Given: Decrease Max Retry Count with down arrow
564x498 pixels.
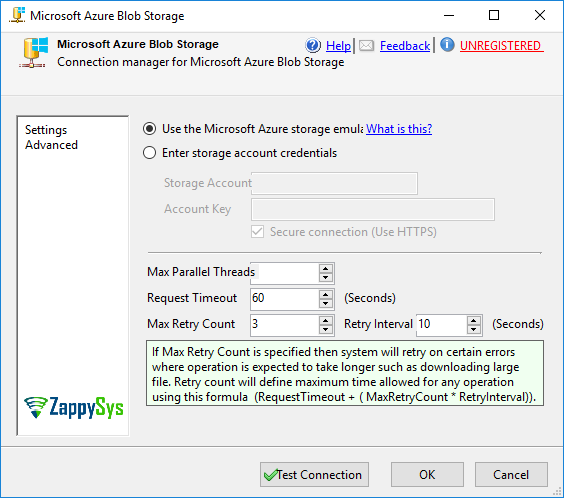Looking at the screenshot, I should [x=326, y=330].
